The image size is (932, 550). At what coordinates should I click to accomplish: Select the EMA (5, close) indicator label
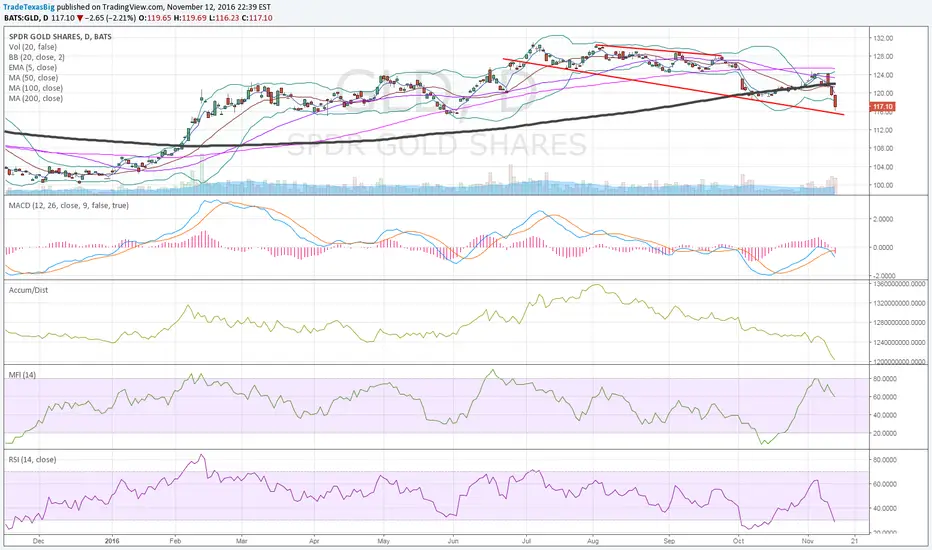coord(33,67)
